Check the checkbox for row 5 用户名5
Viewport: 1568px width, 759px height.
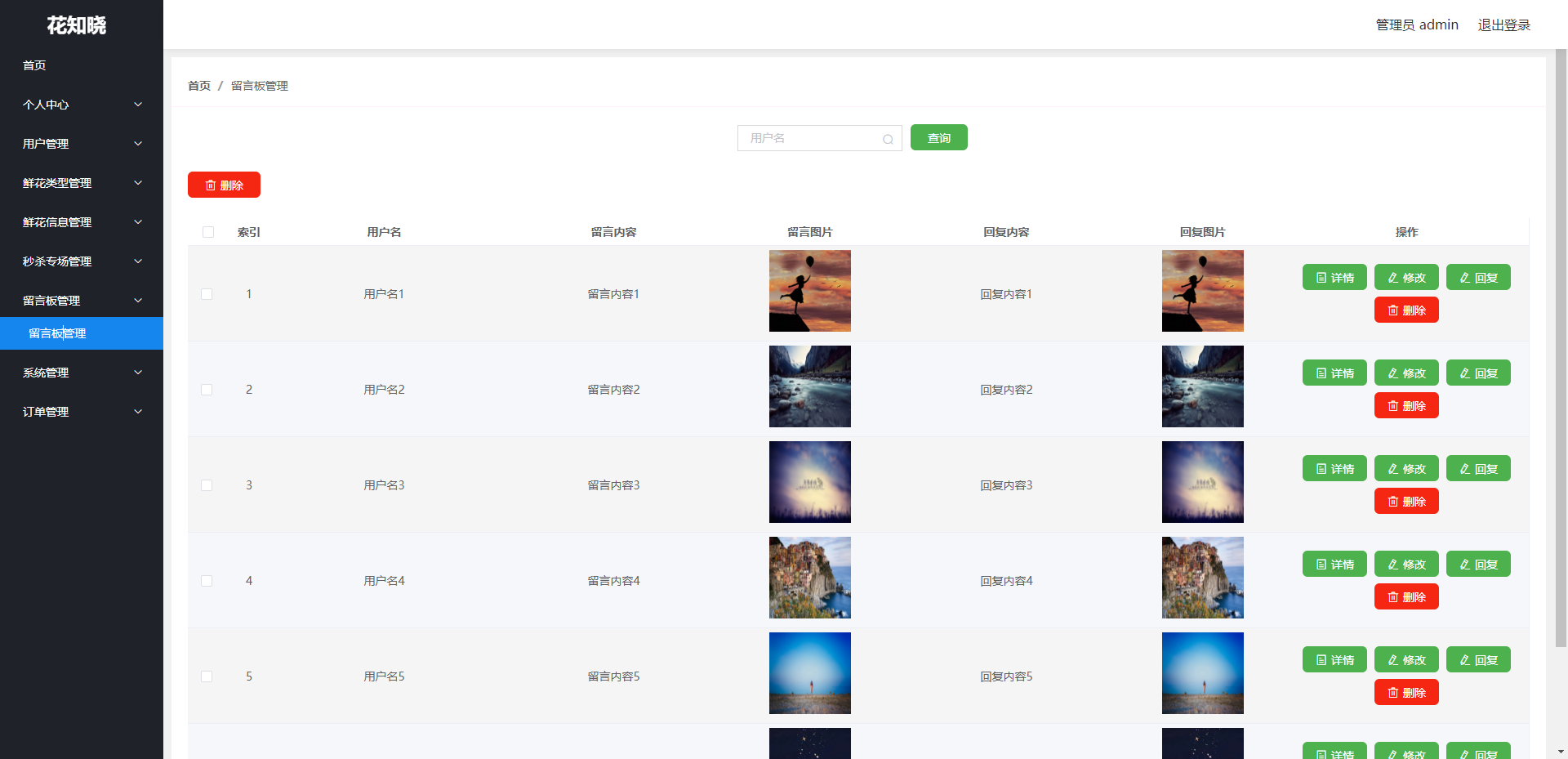click(x=207, y=676)
